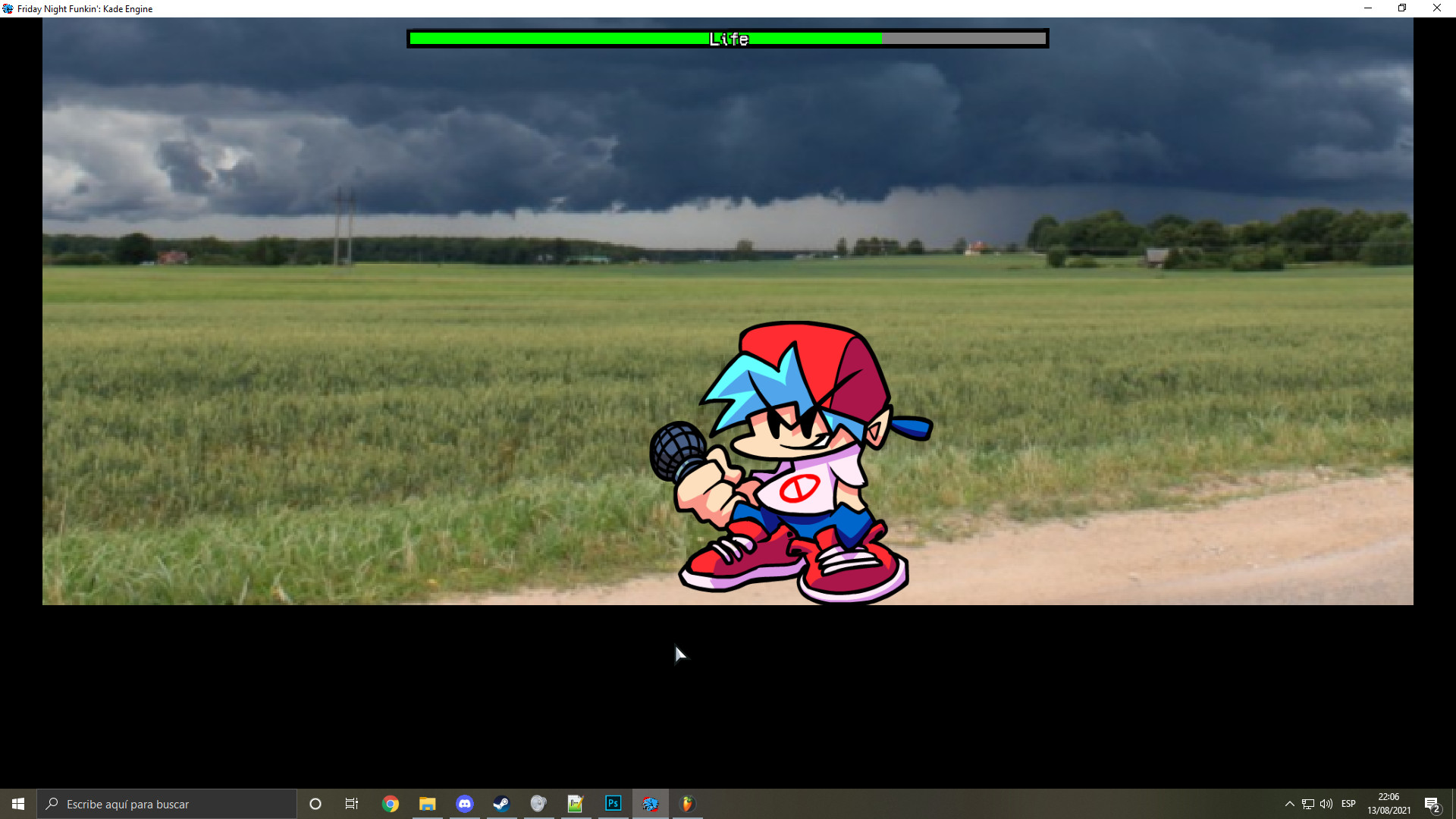Screen dimensions: 1456x819
Task: Restore down the game window
Action: pyautogui.click(x=1401, y=8)
